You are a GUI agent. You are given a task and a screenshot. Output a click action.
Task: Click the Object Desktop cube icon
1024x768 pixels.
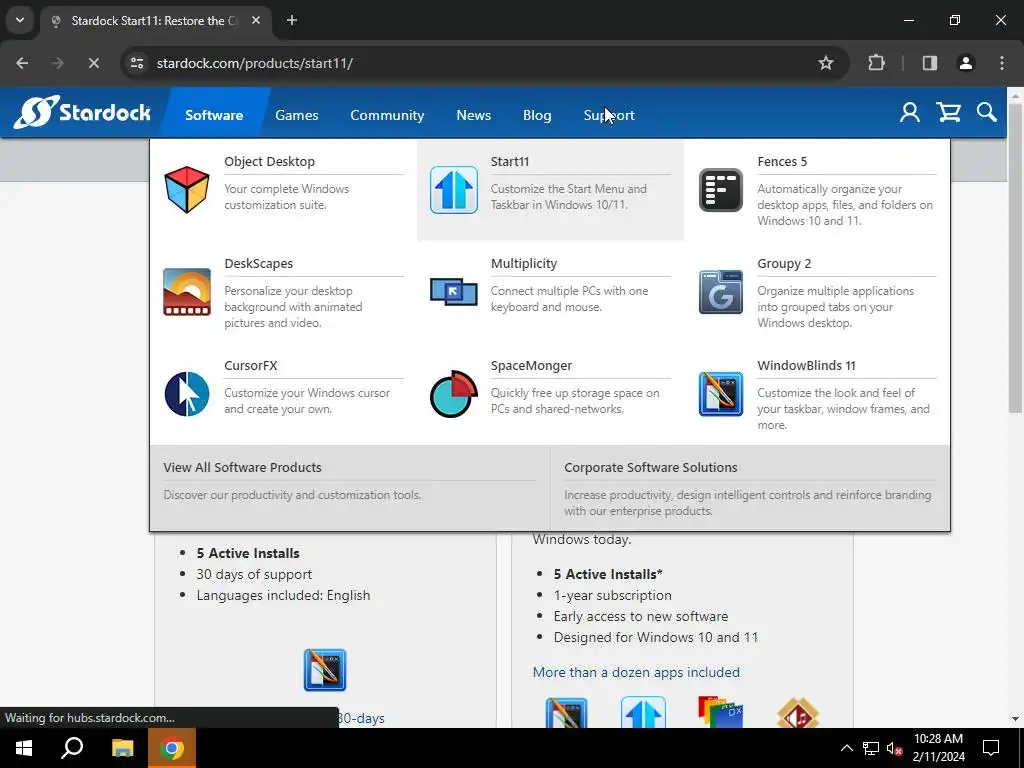[187, 190]
